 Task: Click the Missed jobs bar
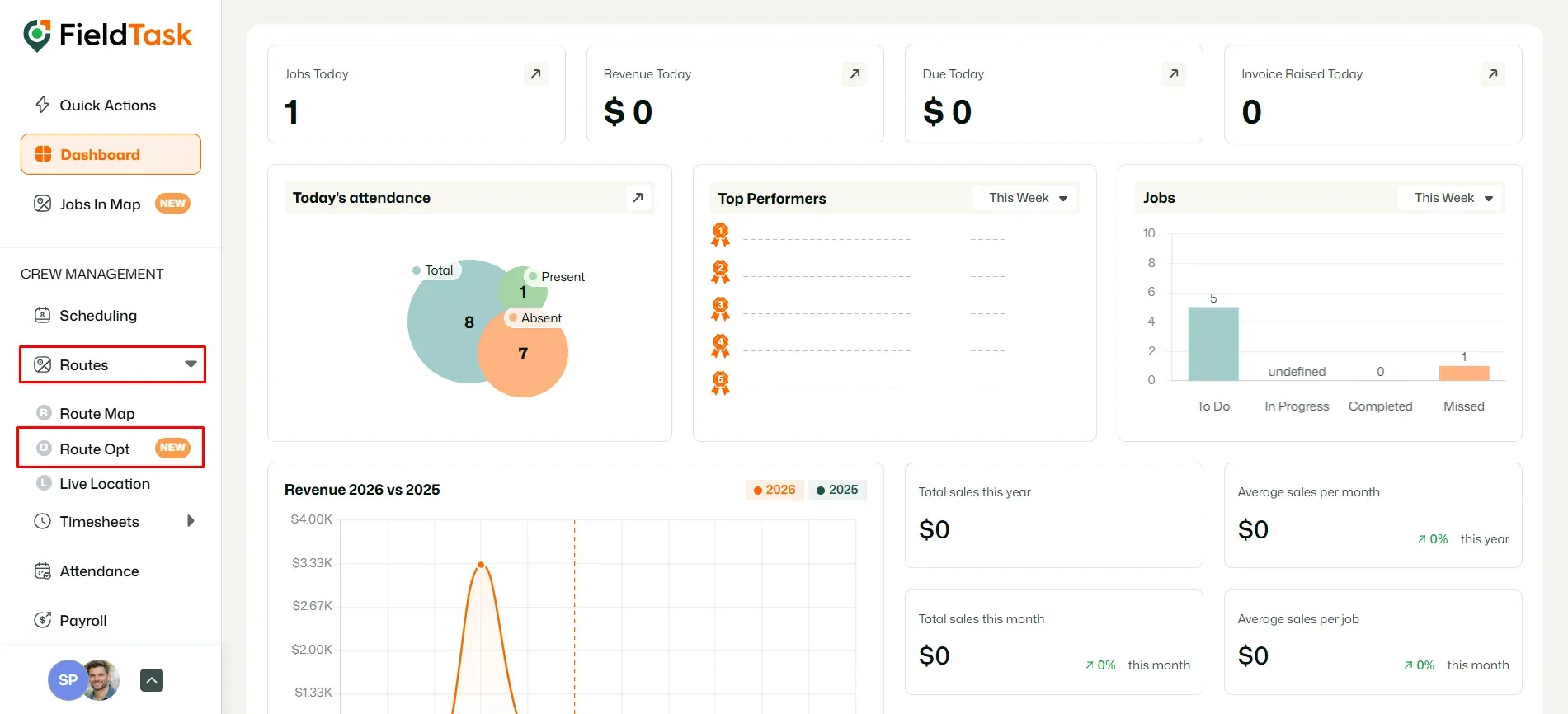(x=1464, y=373)
